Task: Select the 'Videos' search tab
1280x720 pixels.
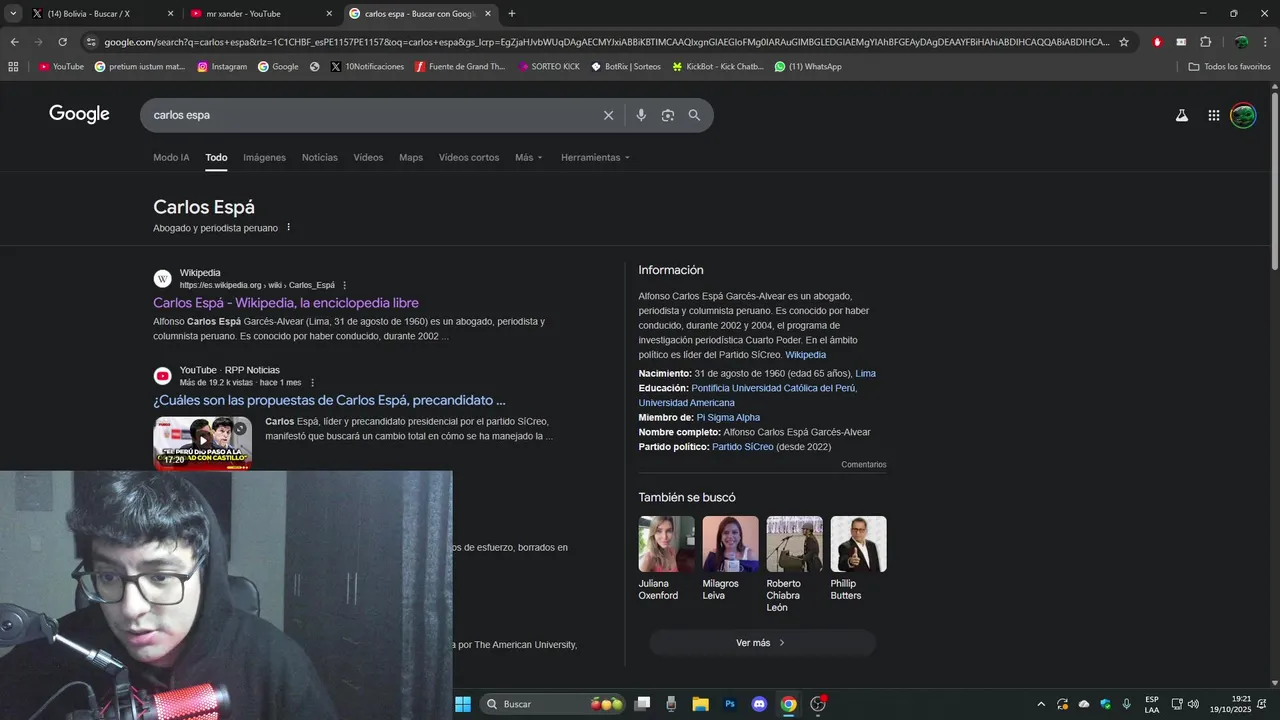Action: pyautogui.click(x=368, y=158)
